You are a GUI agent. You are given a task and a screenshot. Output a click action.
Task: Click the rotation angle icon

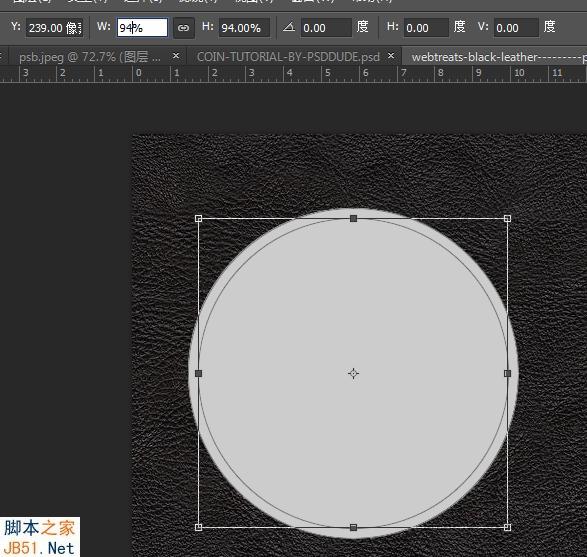click(289, 27)
